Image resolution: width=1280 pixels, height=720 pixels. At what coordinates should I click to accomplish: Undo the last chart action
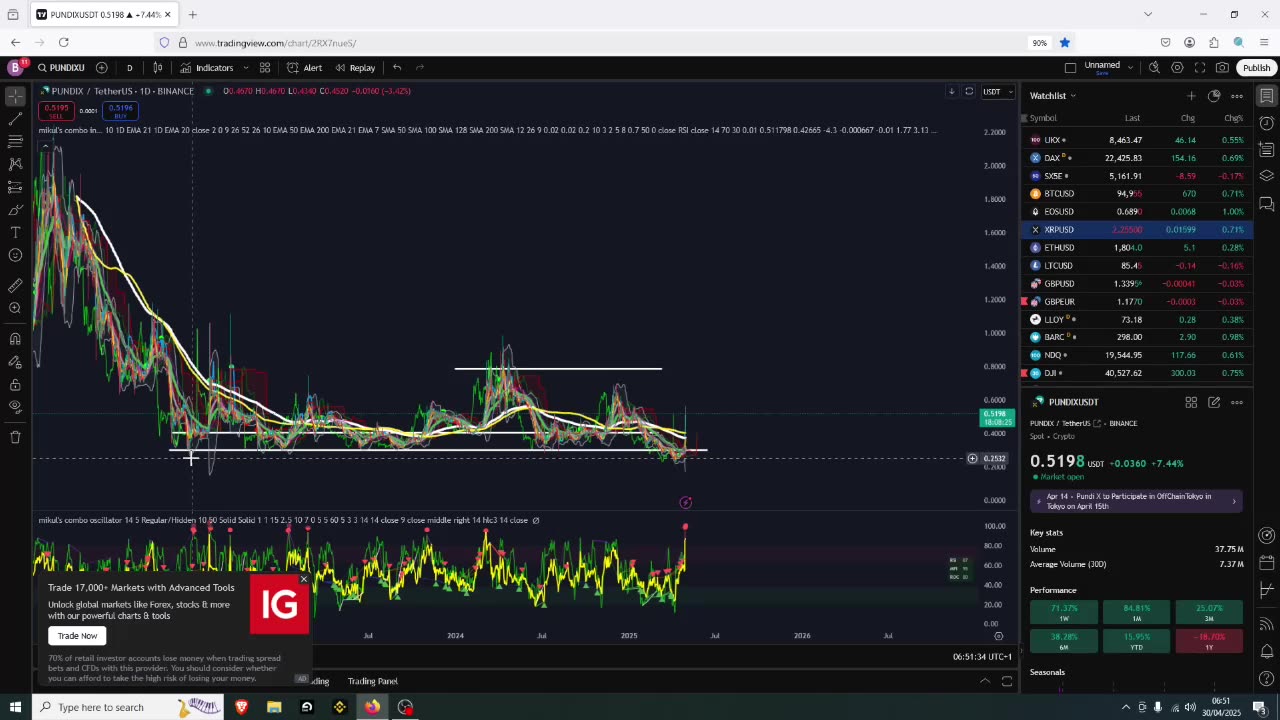(x=397, y=68)
